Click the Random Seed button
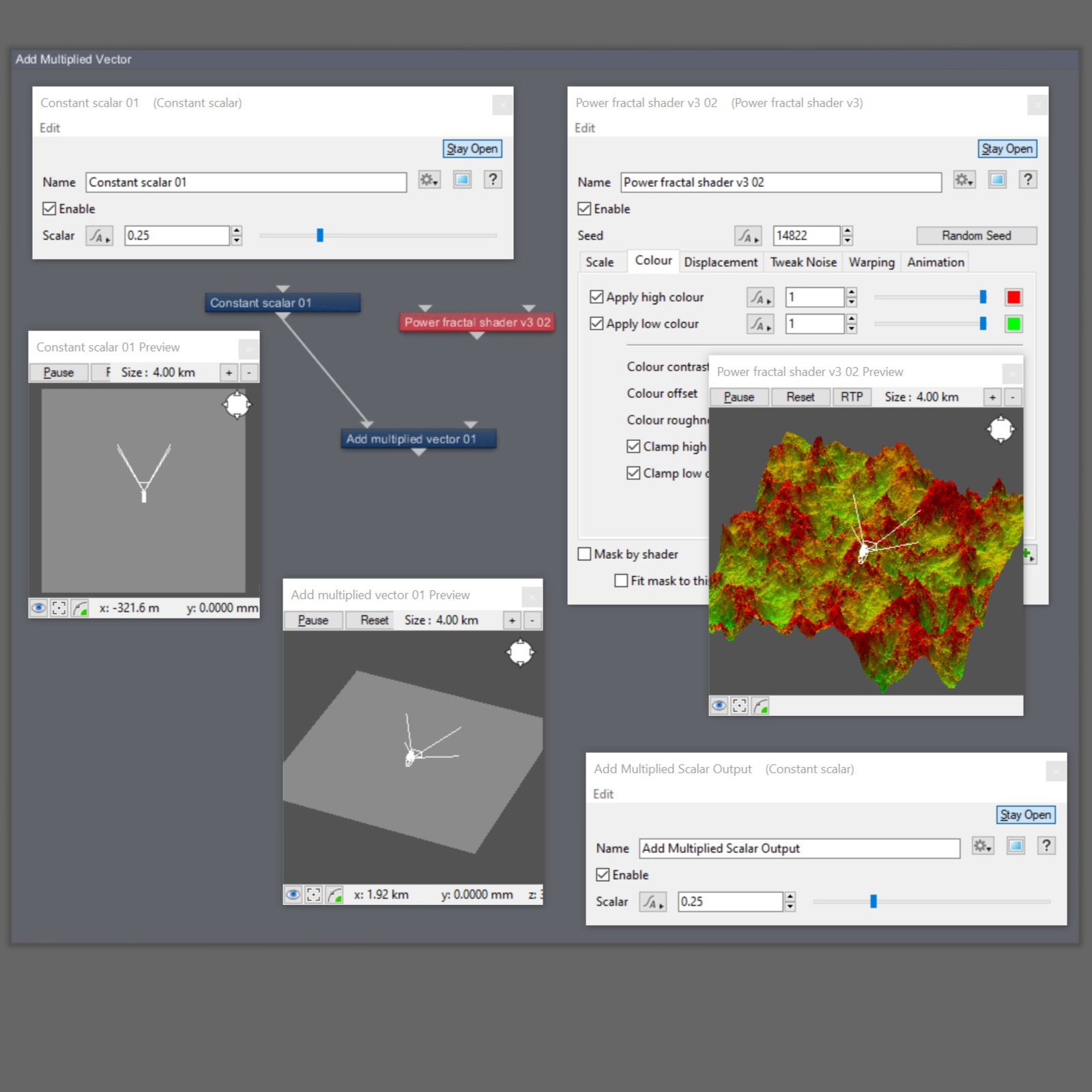The image size is (1092, 1092). tap(977, 236)
